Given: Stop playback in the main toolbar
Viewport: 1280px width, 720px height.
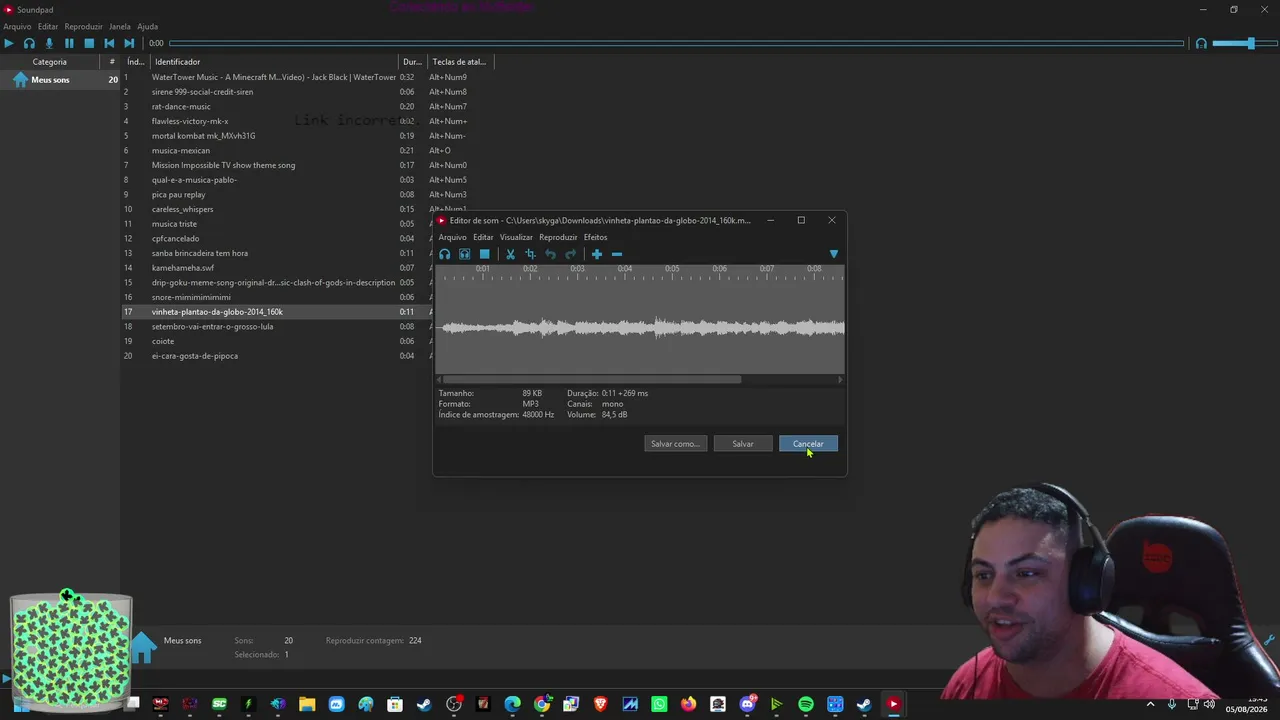Looking at the screenshot, I should point(89,43).
